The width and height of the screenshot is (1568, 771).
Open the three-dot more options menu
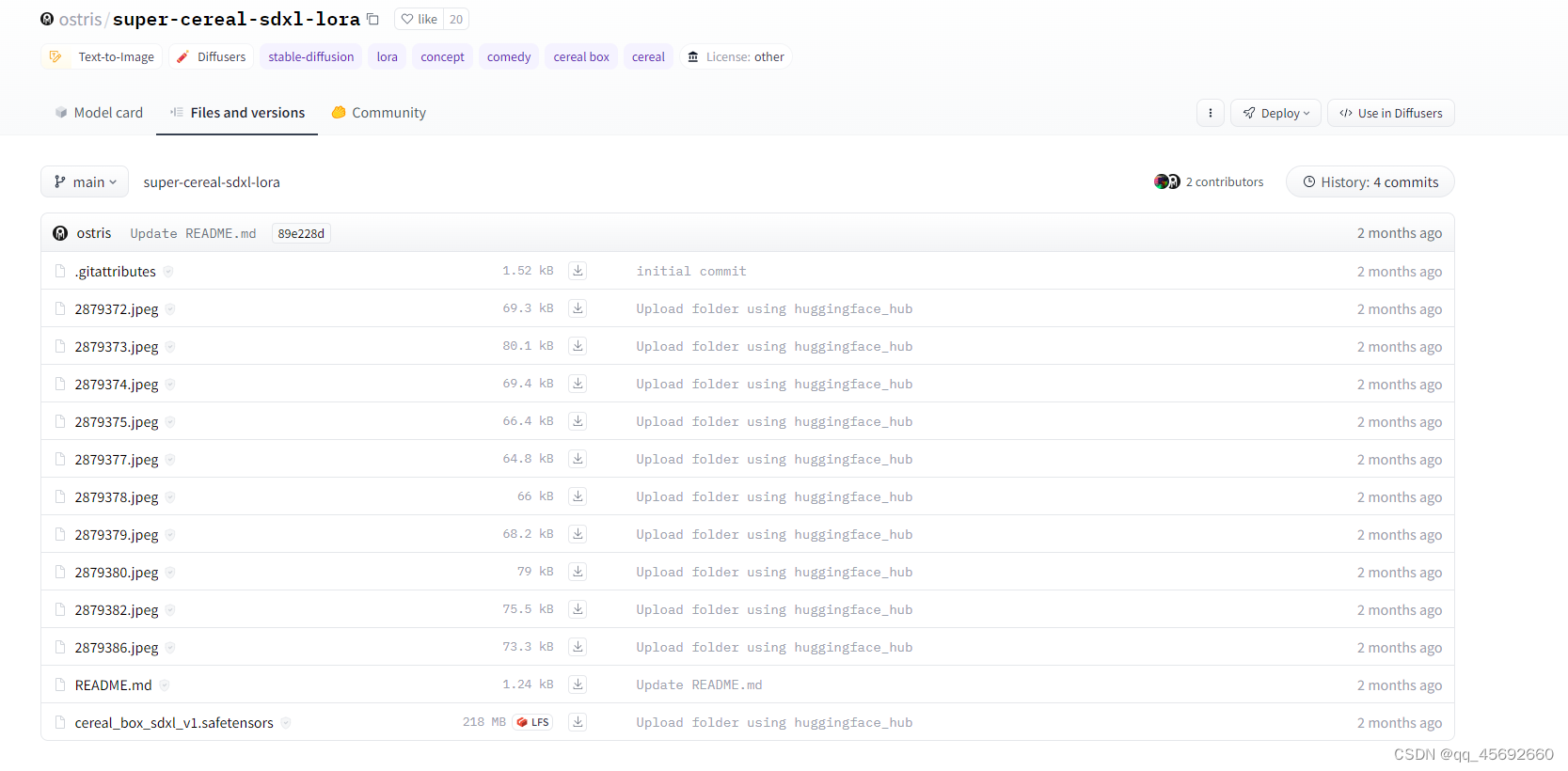tap(1210, 113)
